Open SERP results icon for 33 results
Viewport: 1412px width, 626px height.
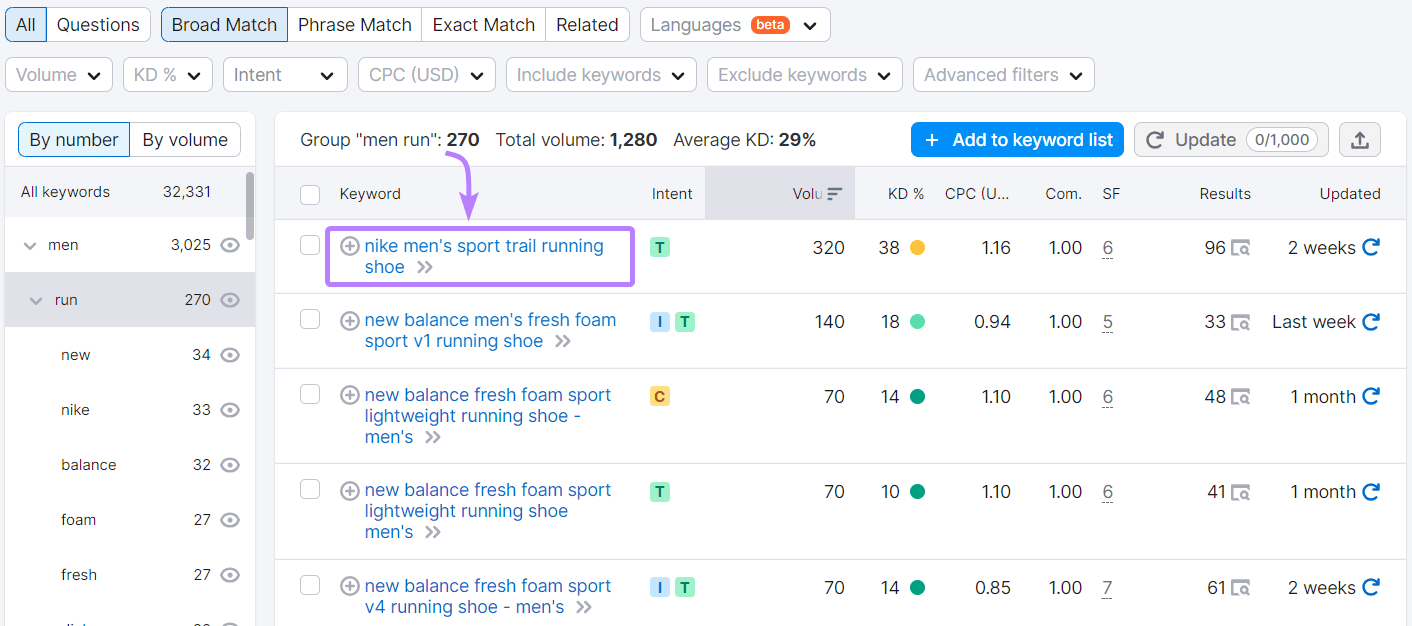1240,322
